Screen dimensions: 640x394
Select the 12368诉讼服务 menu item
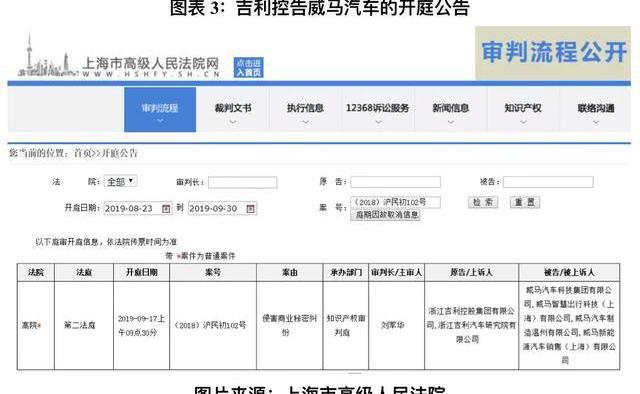(378, 108)
